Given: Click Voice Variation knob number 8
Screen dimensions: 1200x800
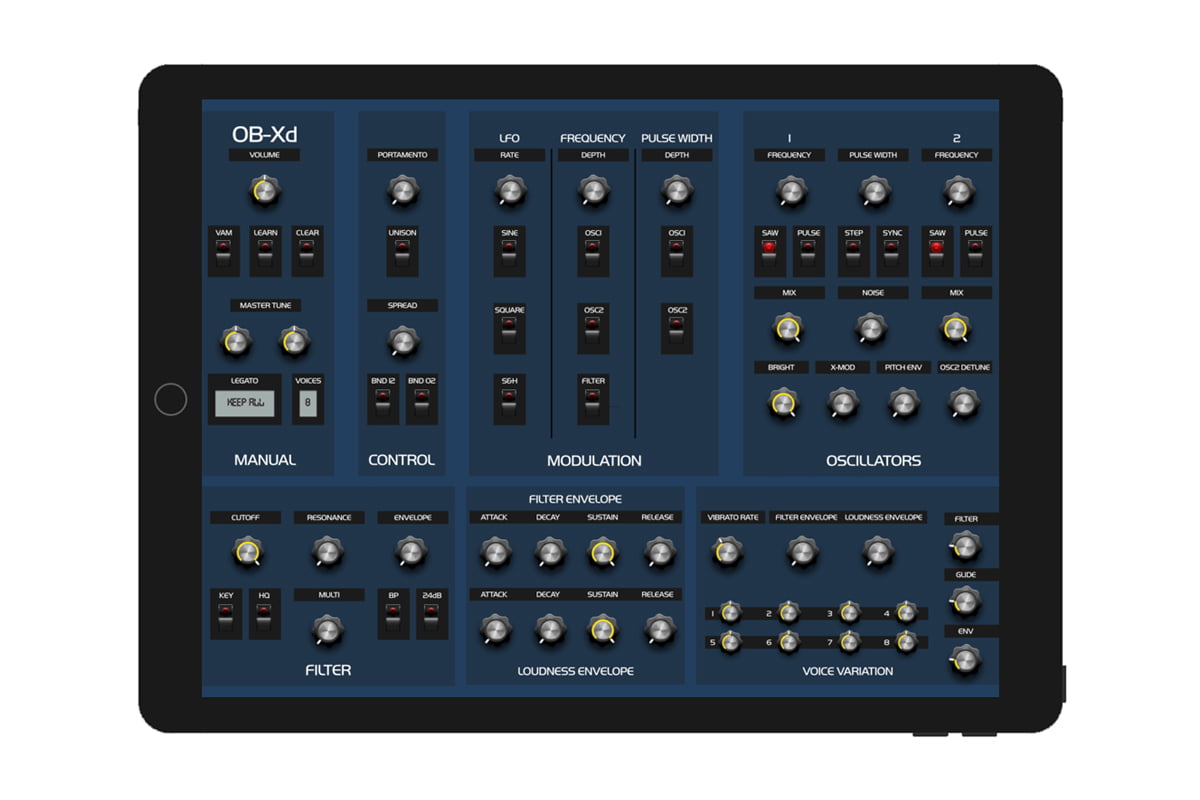Looking at the screenshot, I should tap(907, 642).
